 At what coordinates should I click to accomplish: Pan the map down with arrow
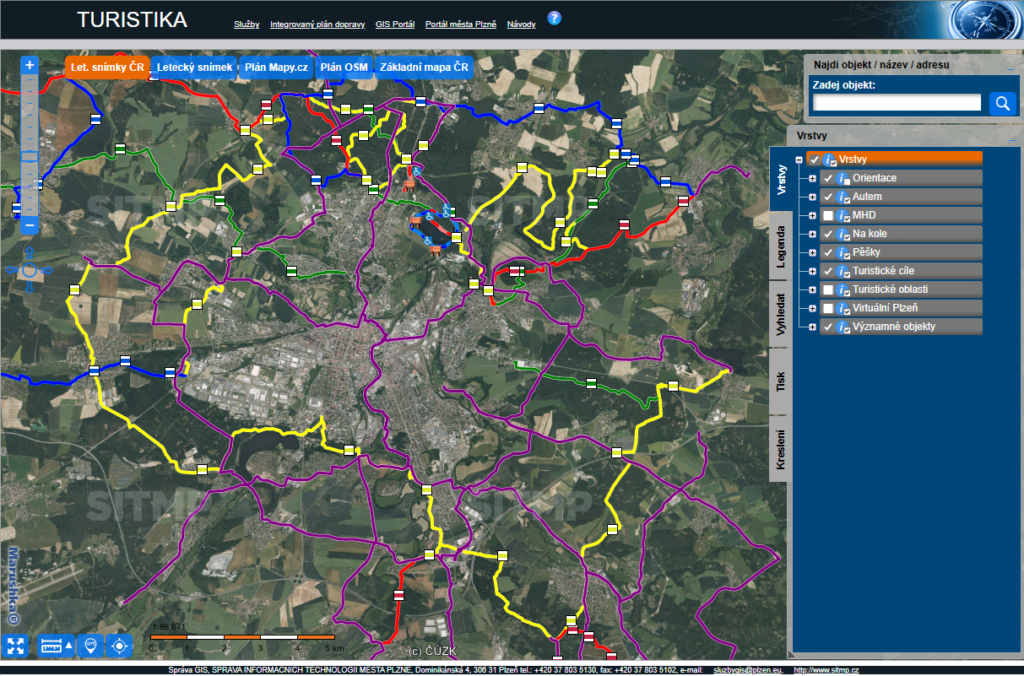coord(29,287)
